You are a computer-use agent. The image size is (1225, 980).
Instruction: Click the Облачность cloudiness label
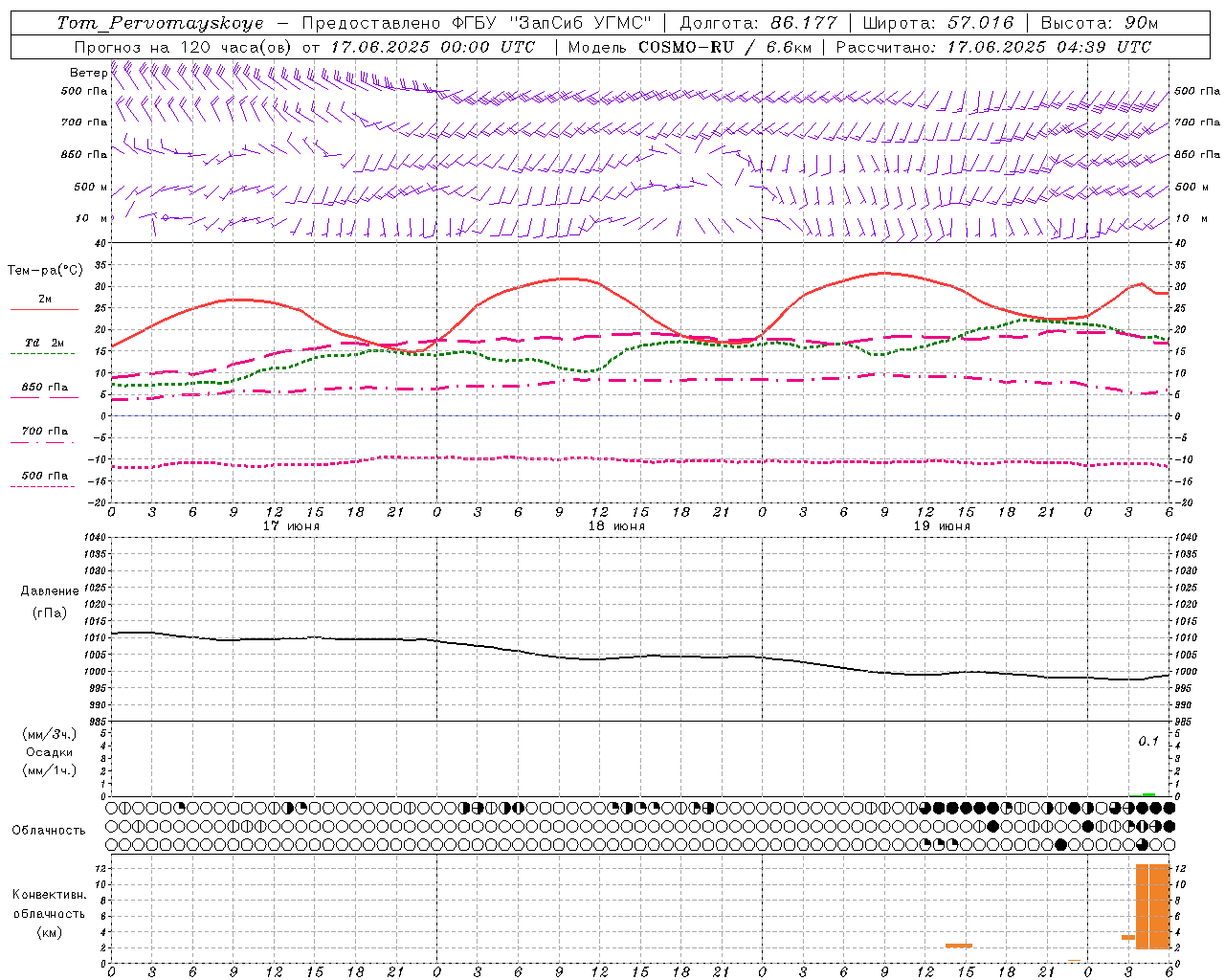pyautogui.click(x=49, y=831)
